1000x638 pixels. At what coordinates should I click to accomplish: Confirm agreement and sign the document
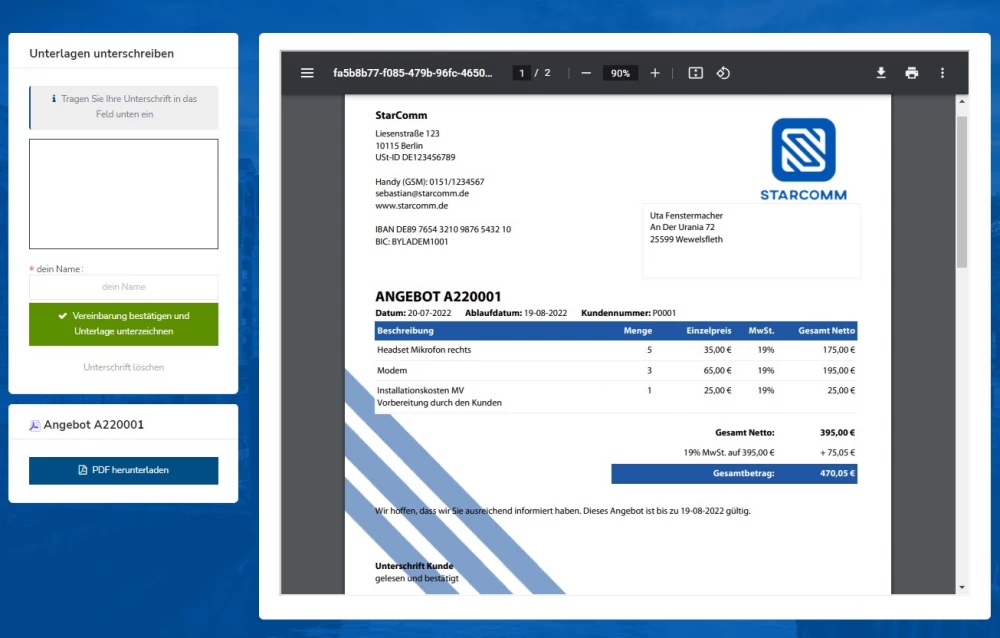pyautogui.click(x=123, y=324)
